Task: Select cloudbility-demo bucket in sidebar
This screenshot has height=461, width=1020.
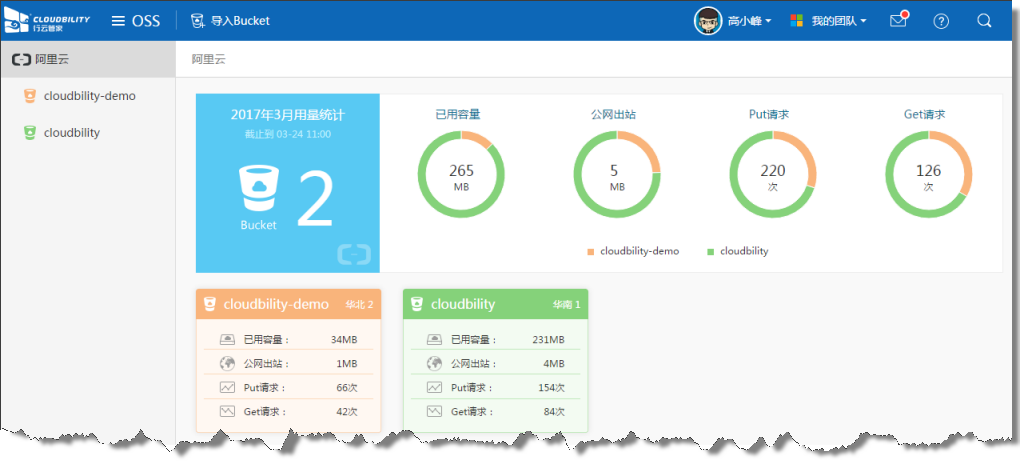Action: [x=89, y=96]
